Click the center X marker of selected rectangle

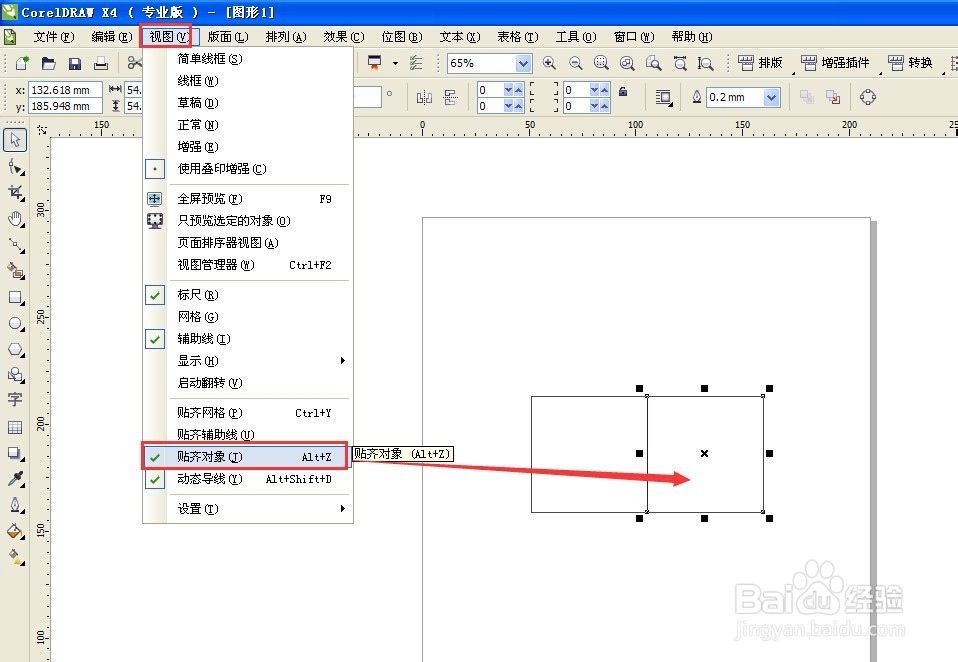click(704, 453)
